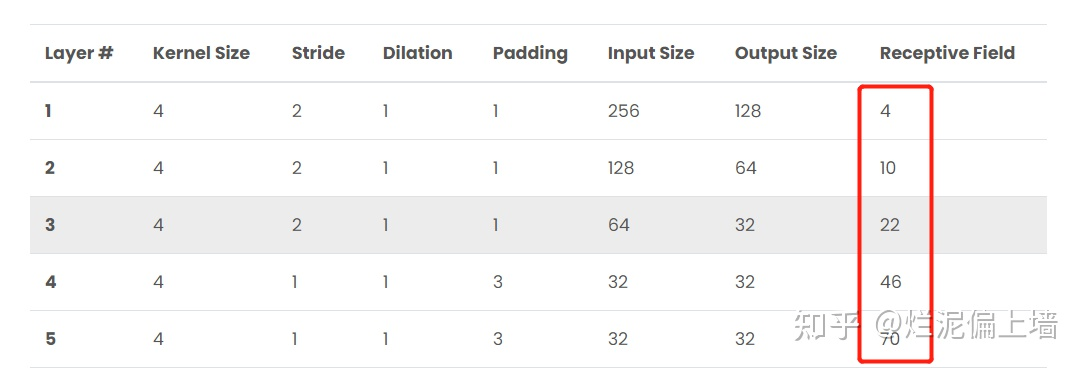Click the Receptive Field column header
1086x369 pixels.
coord(947,53)
